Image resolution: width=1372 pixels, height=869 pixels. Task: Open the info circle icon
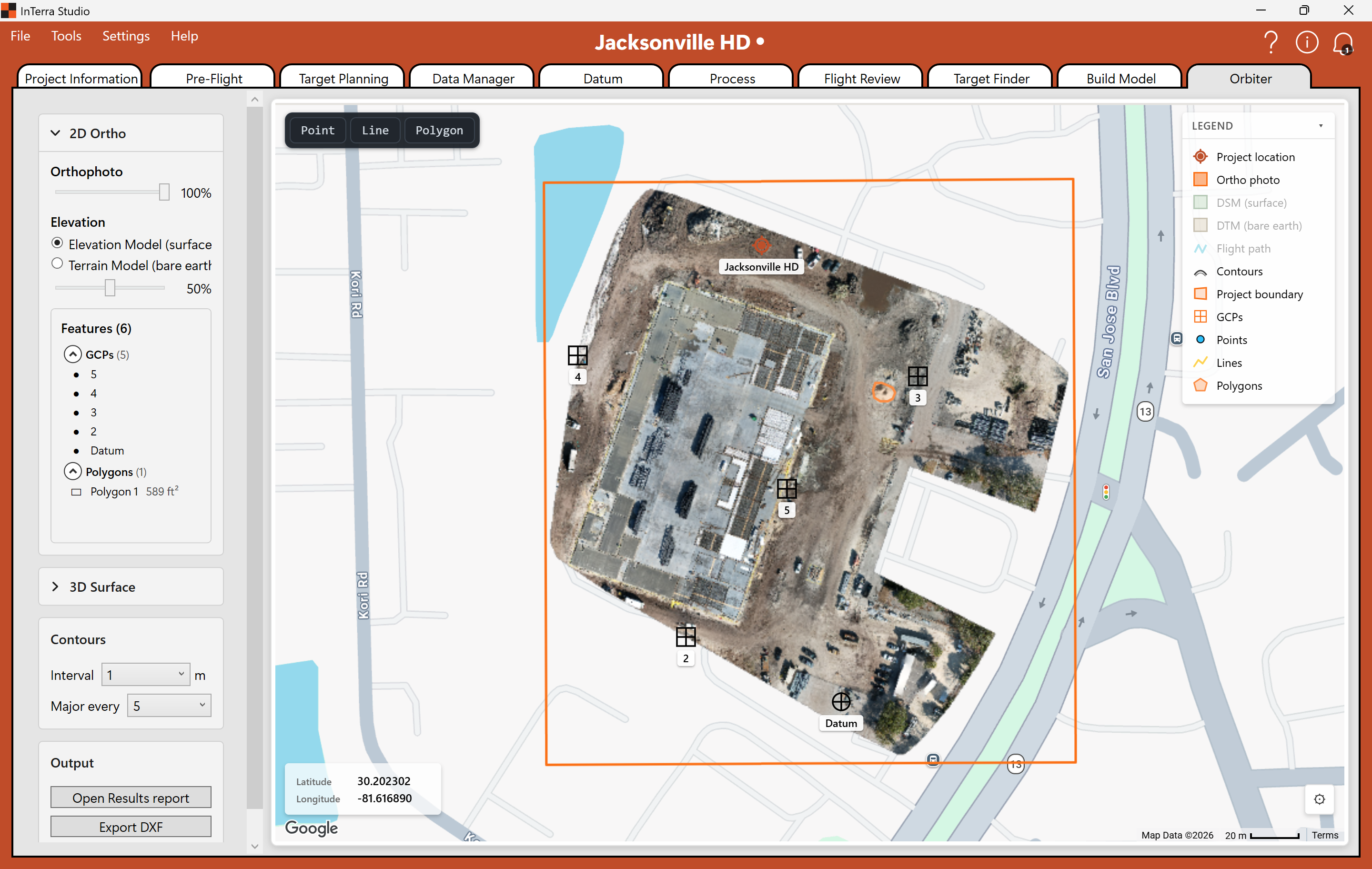pos(1306,42)
